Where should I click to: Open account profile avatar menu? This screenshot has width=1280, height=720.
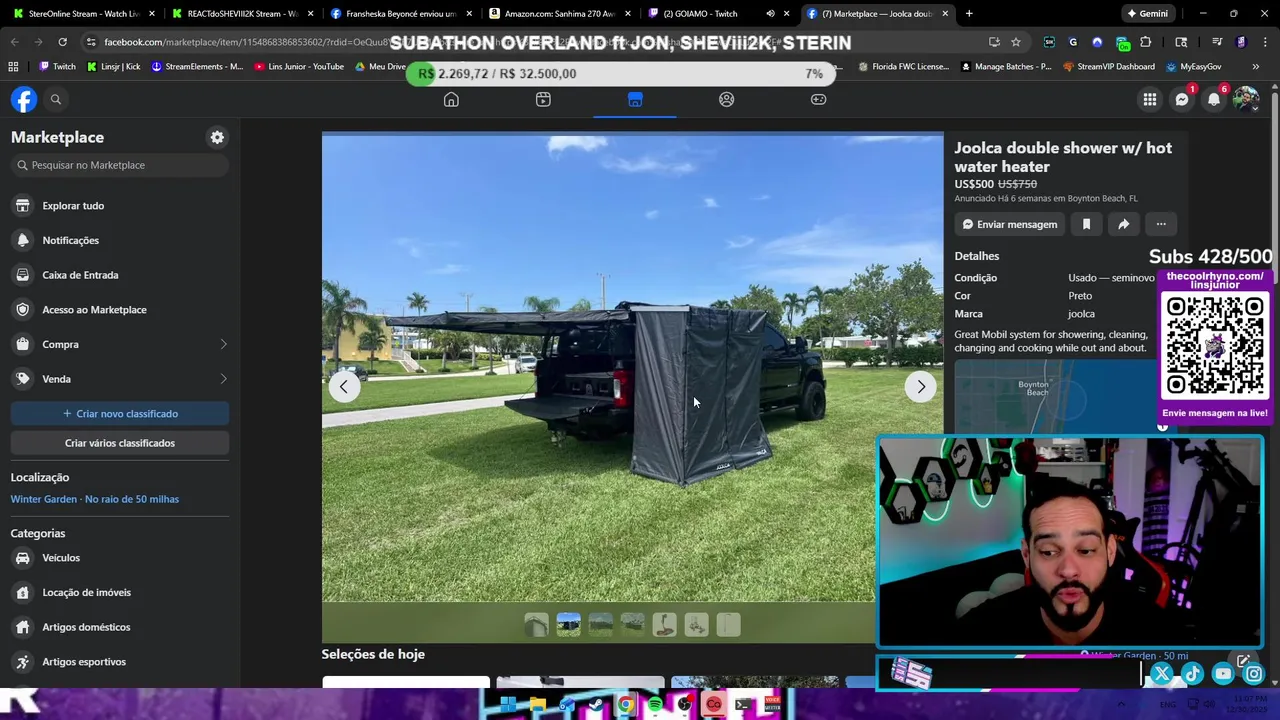pyautogui.click(x=1246, y=99)
